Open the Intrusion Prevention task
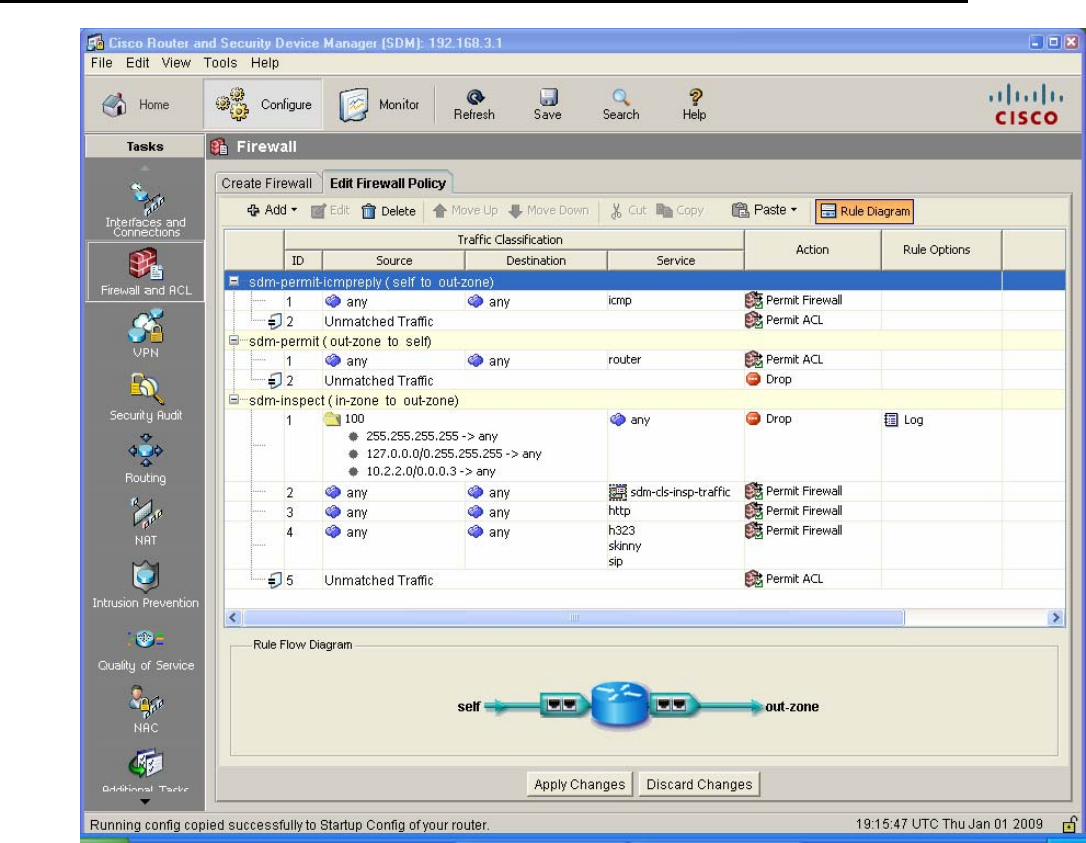The image size is (1086, 843). click(x=145, y=585)
